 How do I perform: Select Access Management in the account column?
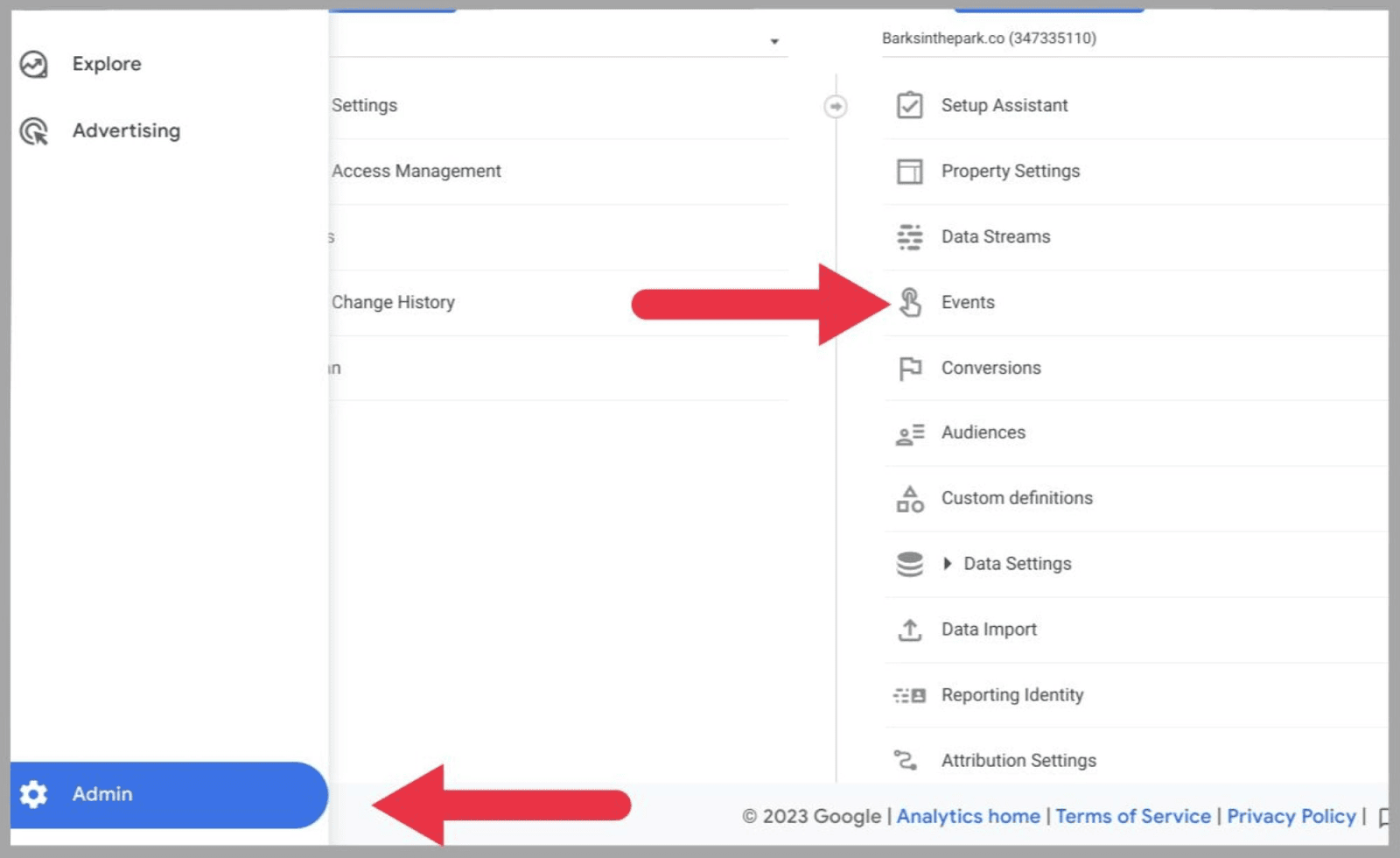[x=416, y=171]
